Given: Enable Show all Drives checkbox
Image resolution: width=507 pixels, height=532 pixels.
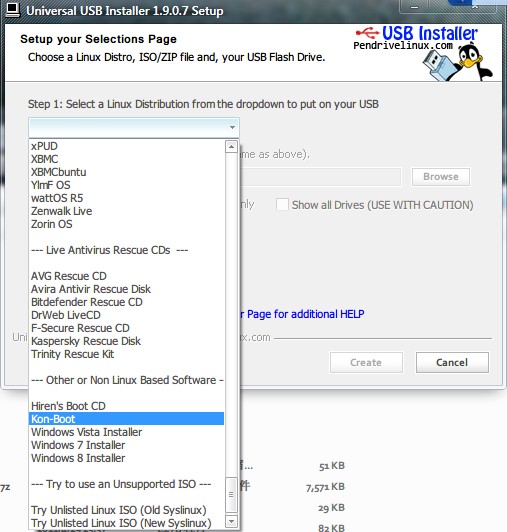Looking at the screenshot, I should (x=282, y=205).
